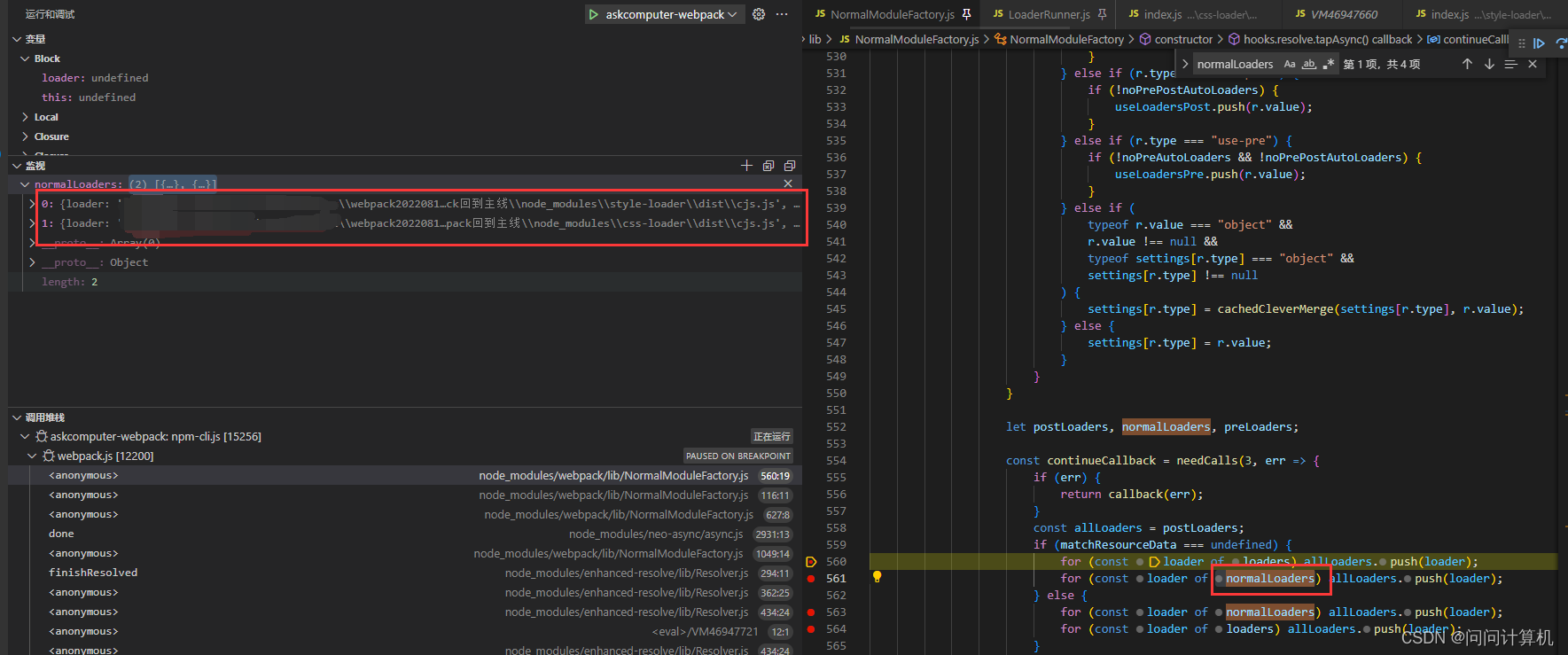
Task: Click the this: undefined variable
Action: coord(89,97)
